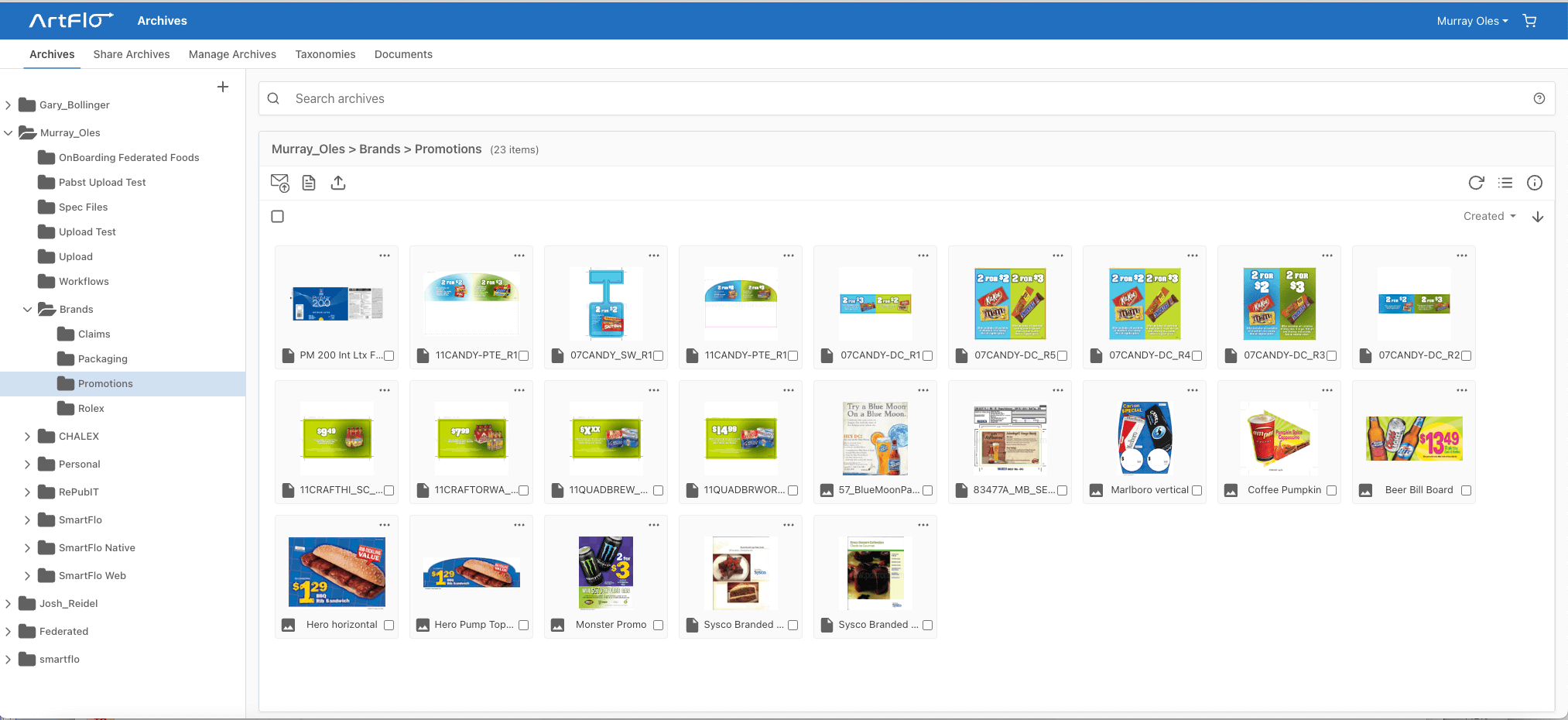
Task: Open more options for Hero horizontal
Action: click(x=385, y=525)
